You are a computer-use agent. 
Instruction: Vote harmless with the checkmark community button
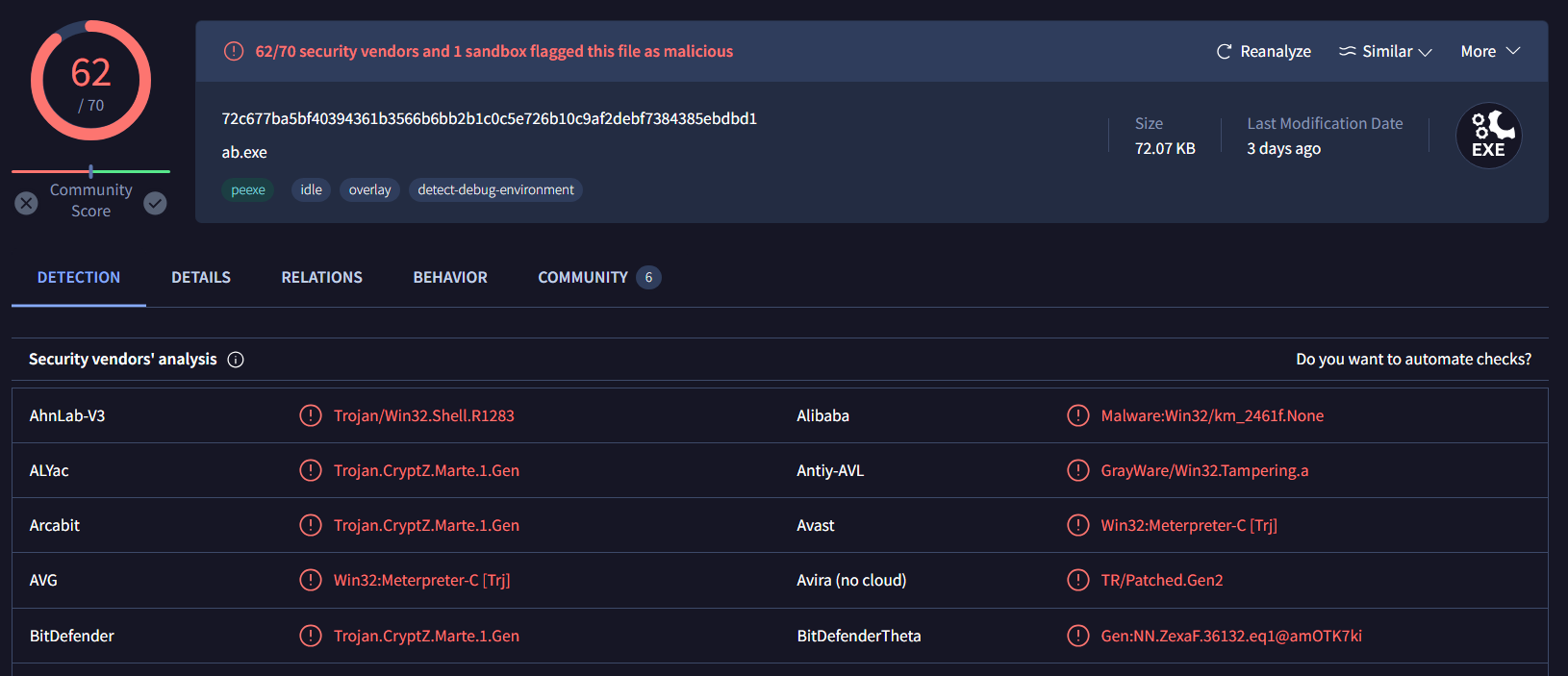tap(155, 203)
